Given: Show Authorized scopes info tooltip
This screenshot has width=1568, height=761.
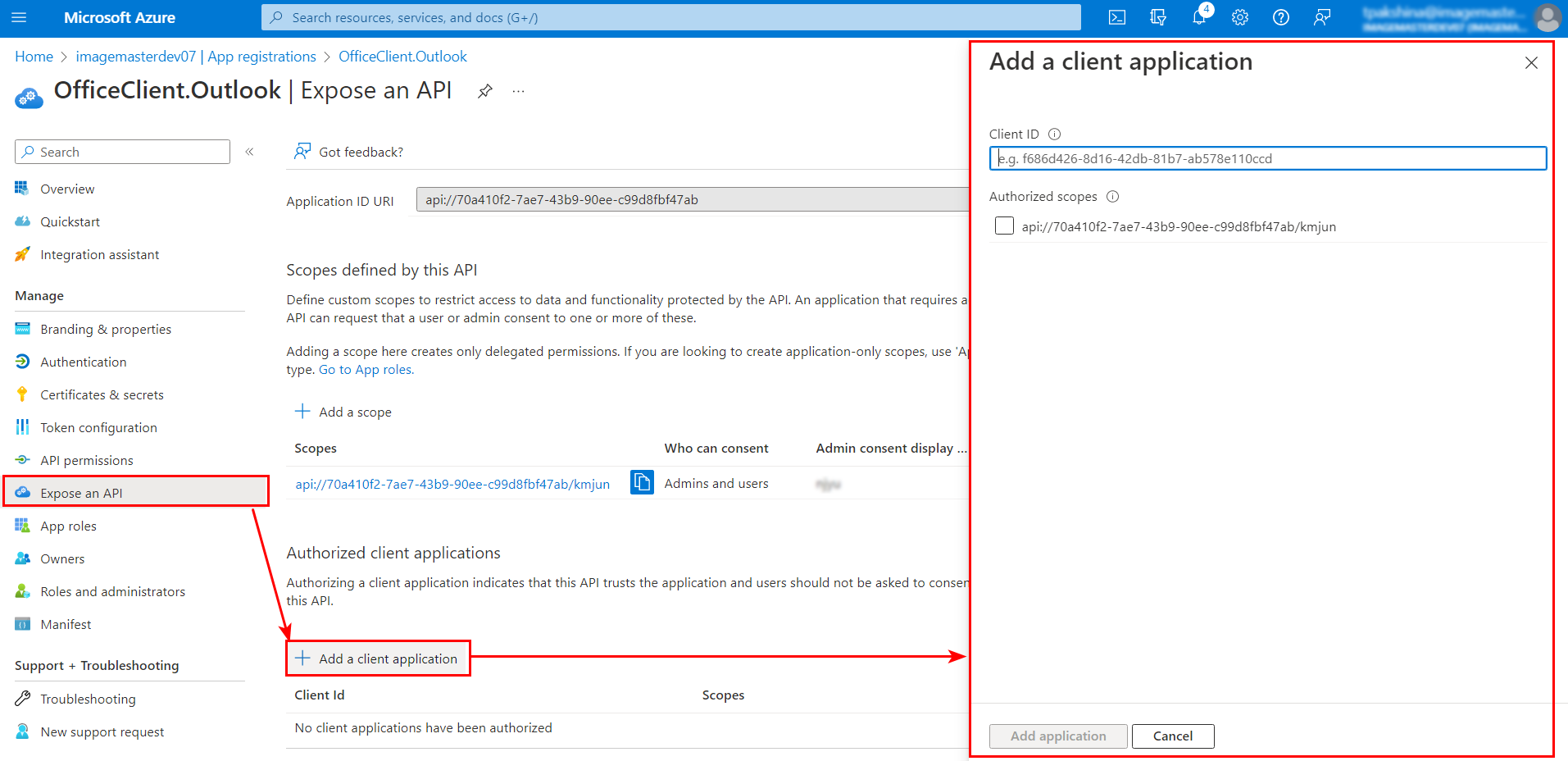Looking at the screenshot, I should coord(1112,196).
